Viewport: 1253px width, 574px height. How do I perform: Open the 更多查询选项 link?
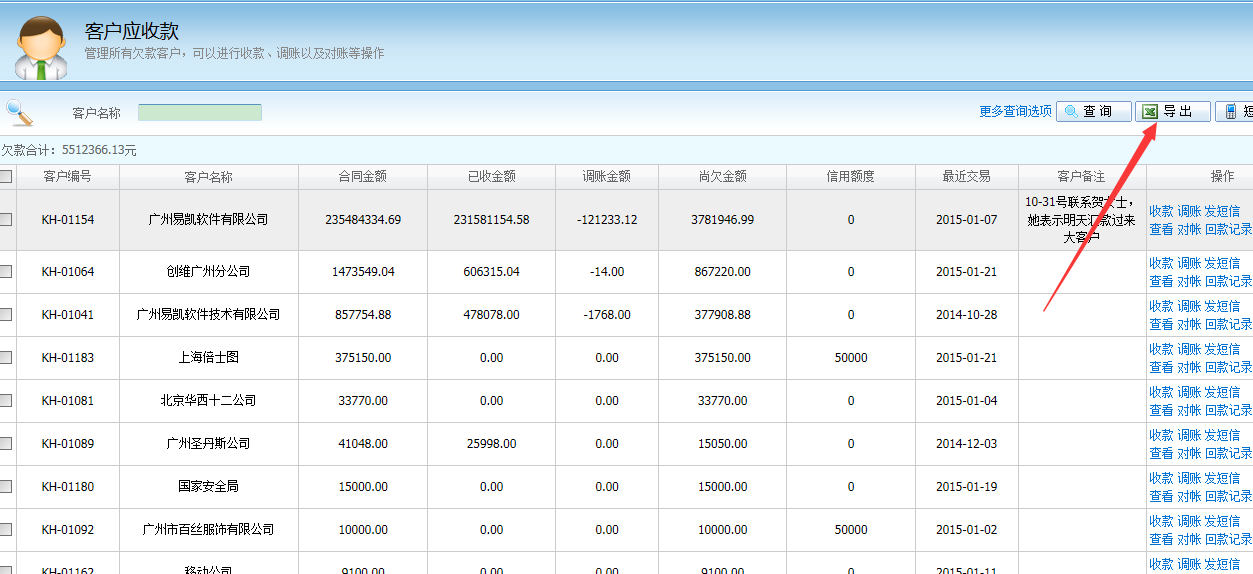(1015, 112)
